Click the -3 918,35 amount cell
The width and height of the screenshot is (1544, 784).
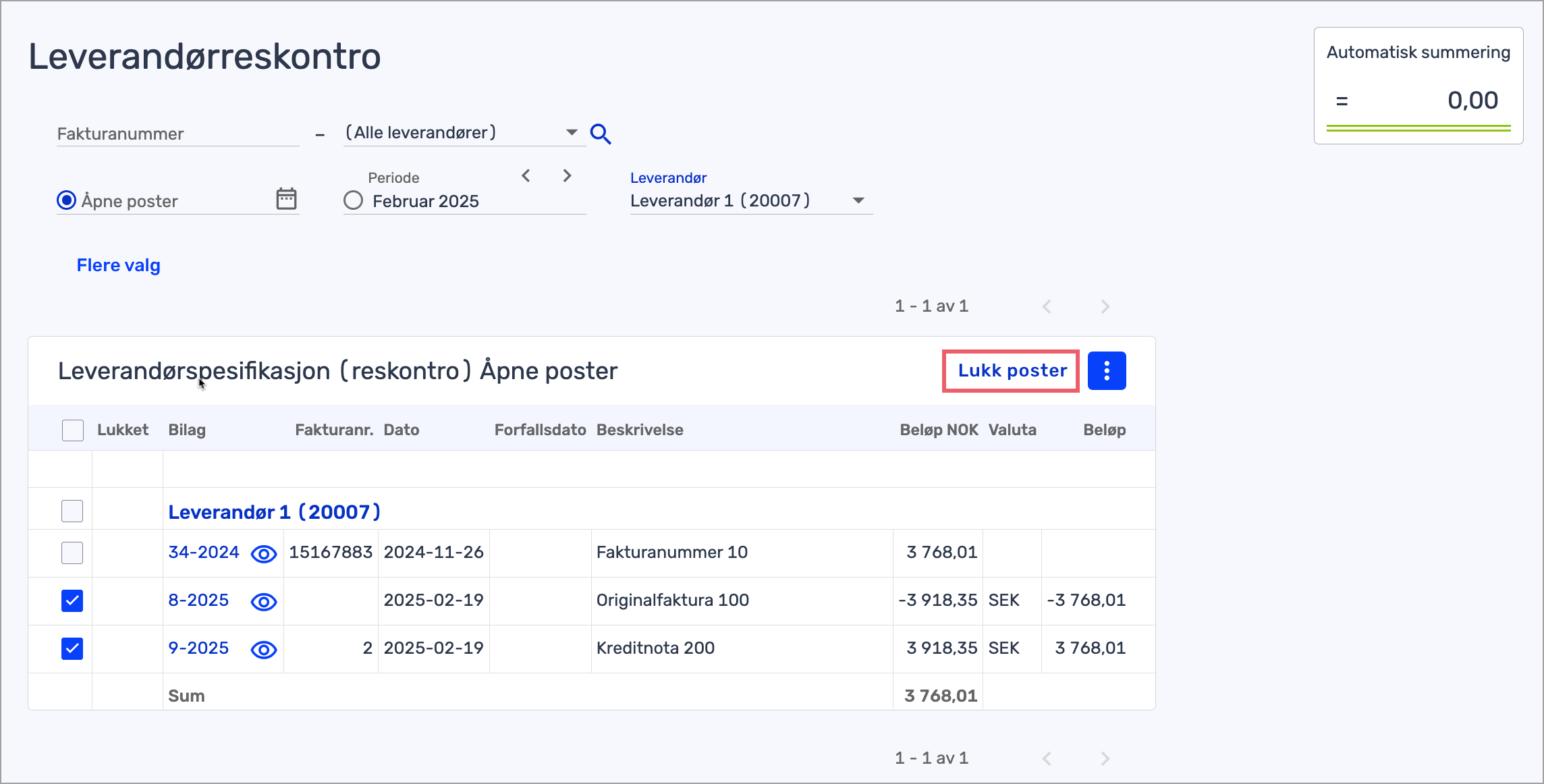(938, 600)
